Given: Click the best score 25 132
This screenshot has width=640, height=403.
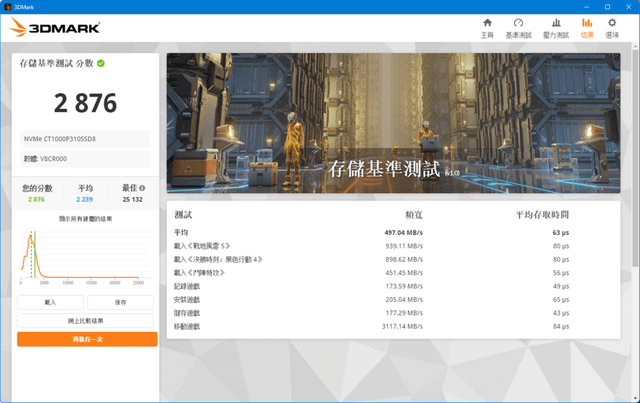Looking at the screenshot, I should pos(133,199).
